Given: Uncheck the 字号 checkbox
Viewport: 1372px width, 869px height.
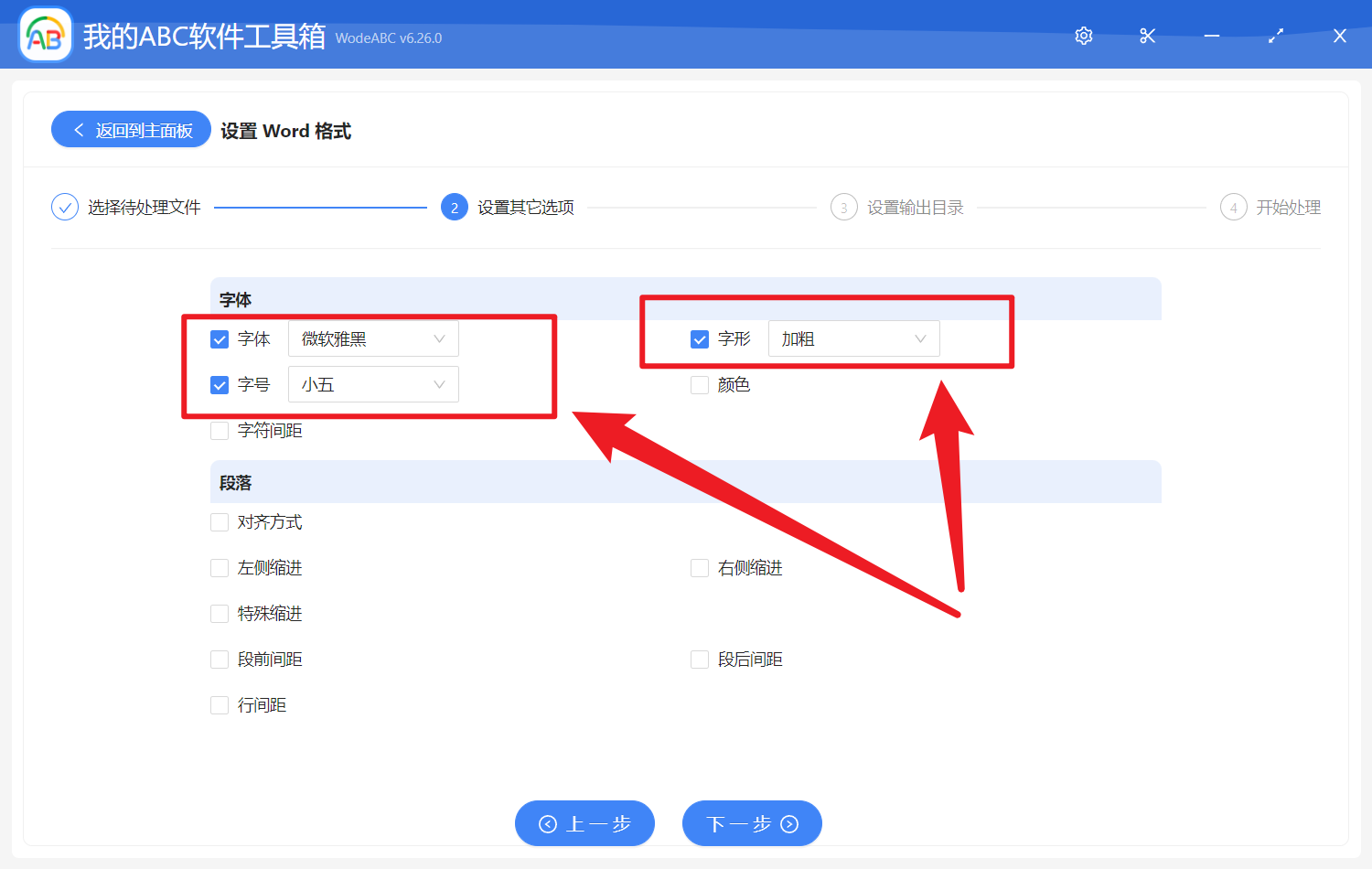Looking at the screenshot, I should coord(220,385).
